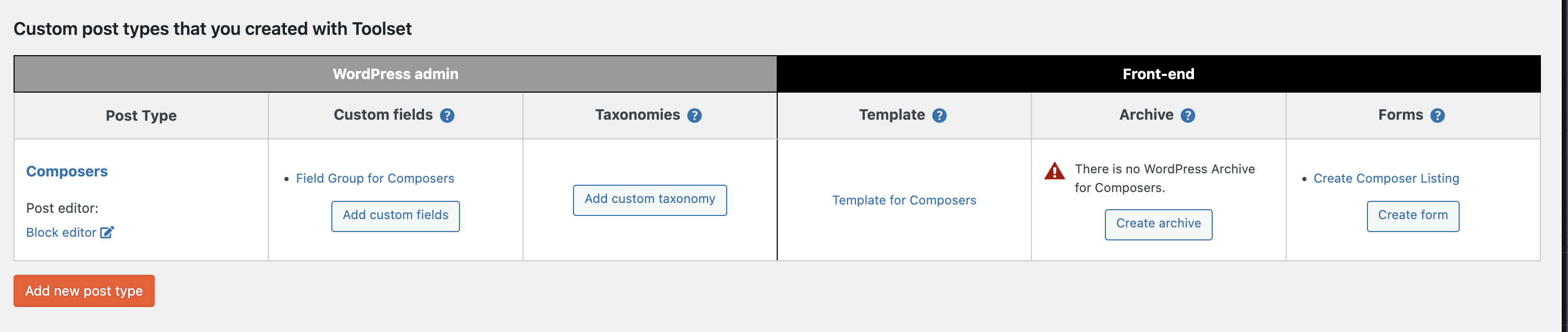Image resolution: width=1568 pixels, height=332 pixels.
Task: Click the help icon beside Custom fields
Action: coord(447,116)
